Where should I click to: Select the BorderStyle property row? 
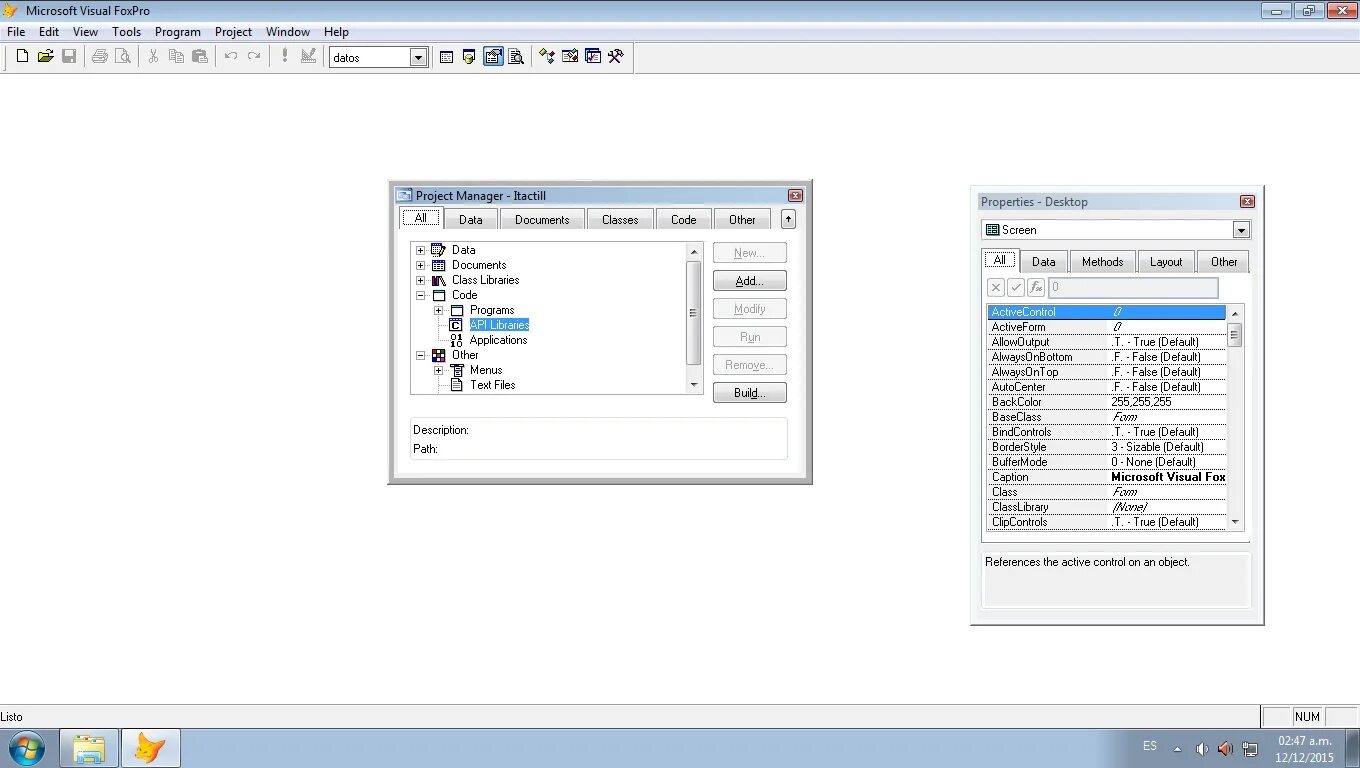(1106, 447)
